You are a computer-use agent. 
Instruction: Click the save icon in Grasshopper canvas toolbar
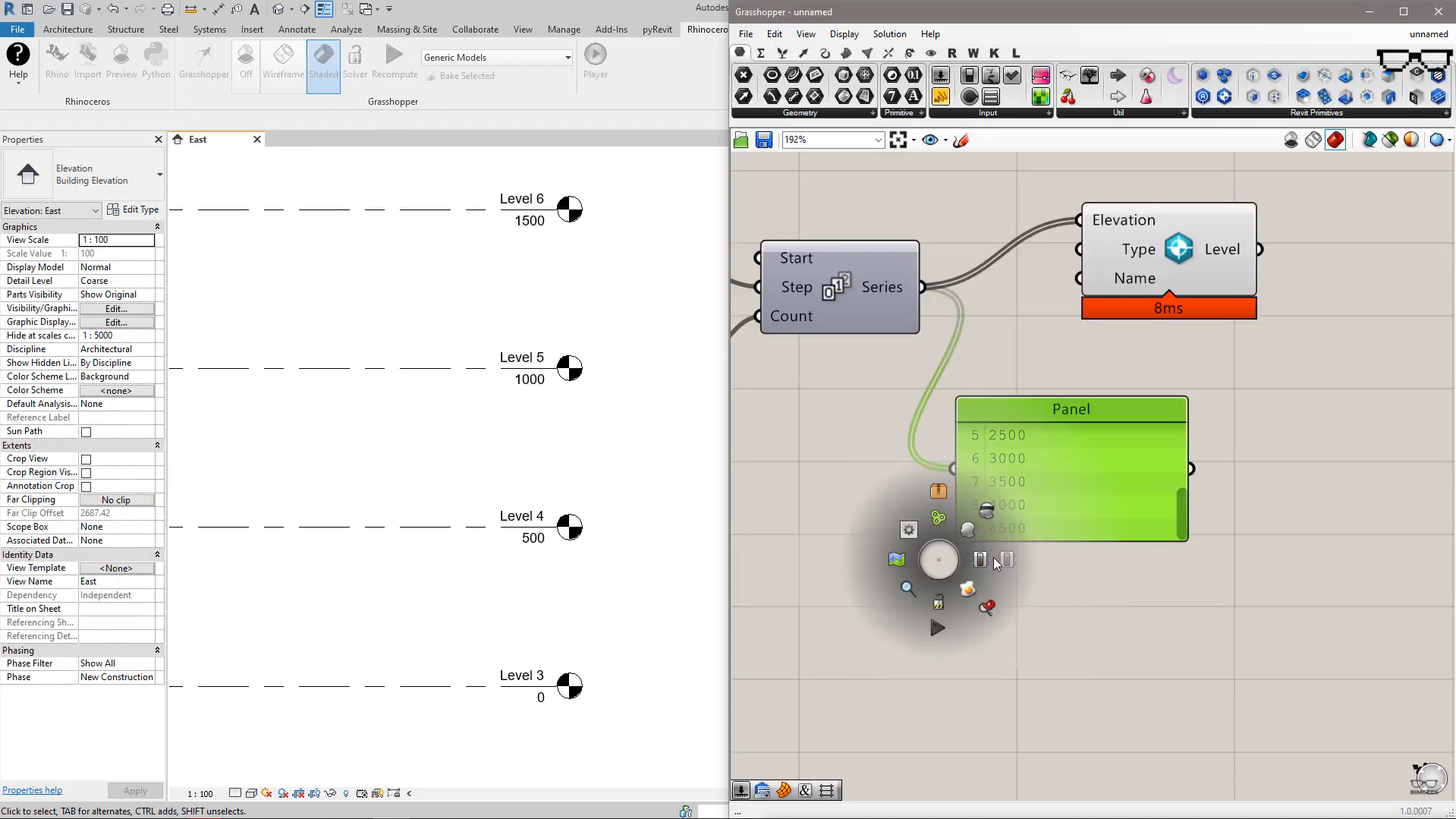(x=763, y=140)
